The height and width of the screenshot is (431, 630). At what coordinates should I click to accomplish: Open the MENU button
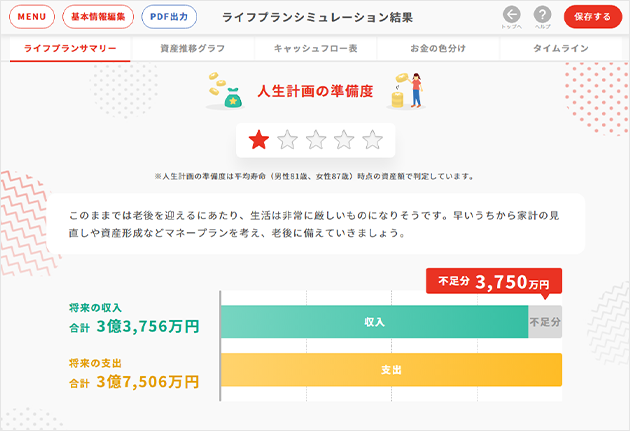(x=32, y=17)
